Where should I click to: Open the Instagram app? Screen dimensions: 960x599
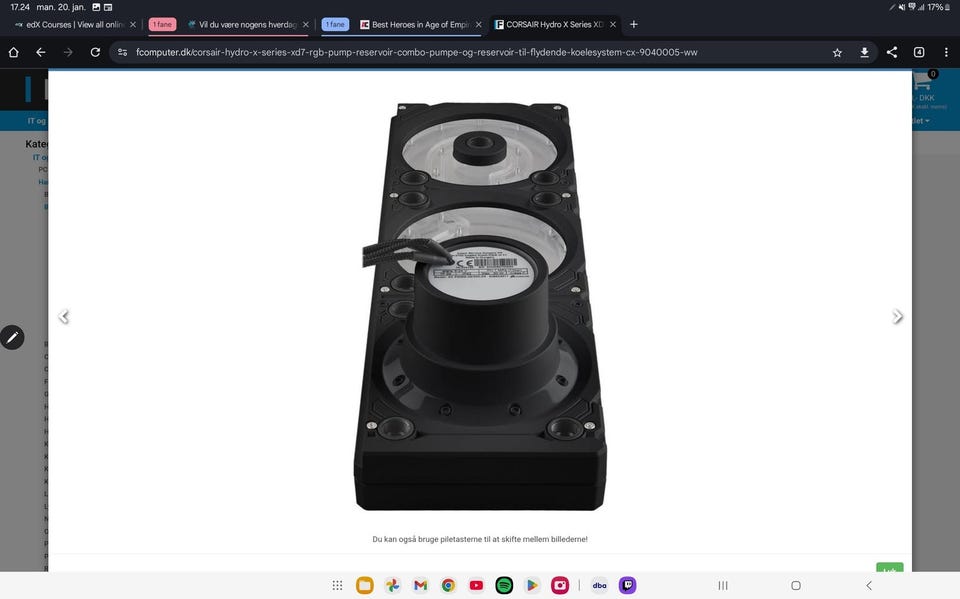pos(560,586)
